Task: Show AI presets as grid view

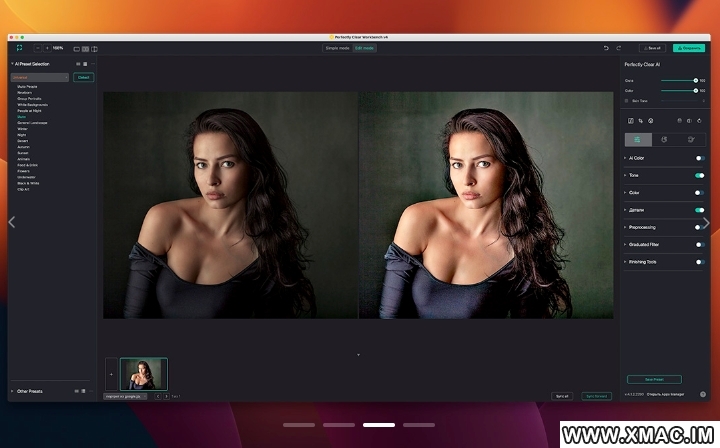Action: 78,64
